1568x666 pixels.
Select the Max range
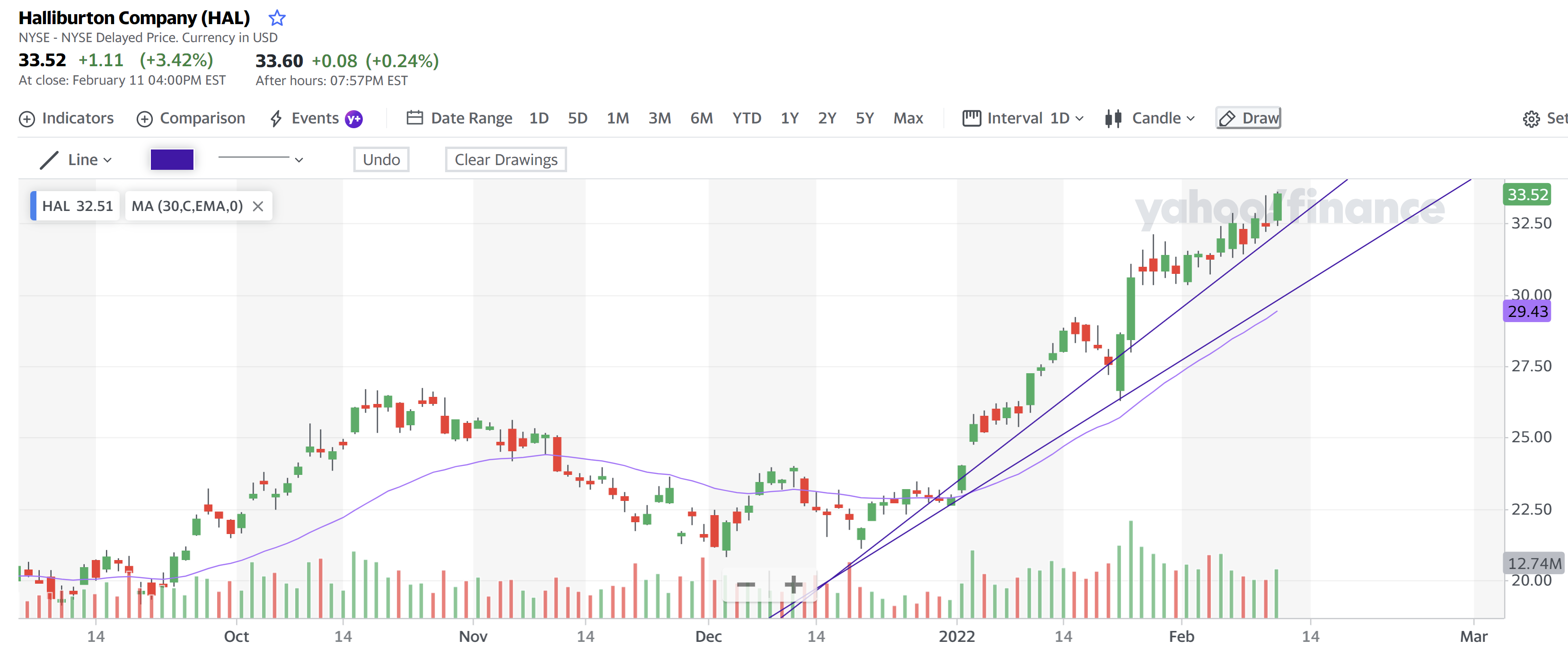[x=908, y=118]
